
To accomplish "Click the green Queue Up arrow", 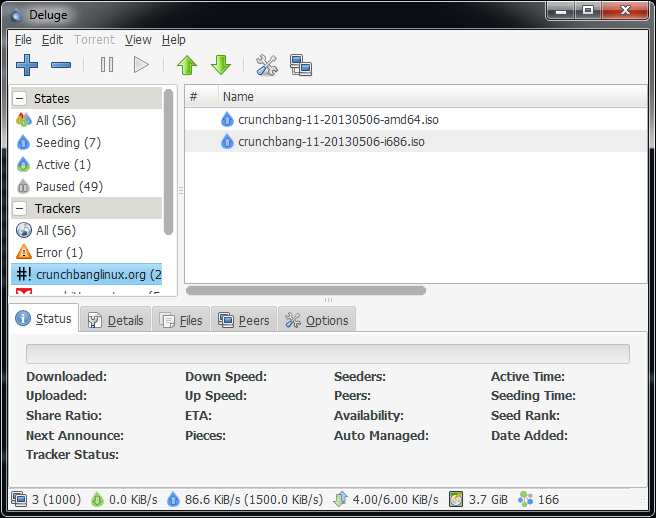I will tap(187, 65).
